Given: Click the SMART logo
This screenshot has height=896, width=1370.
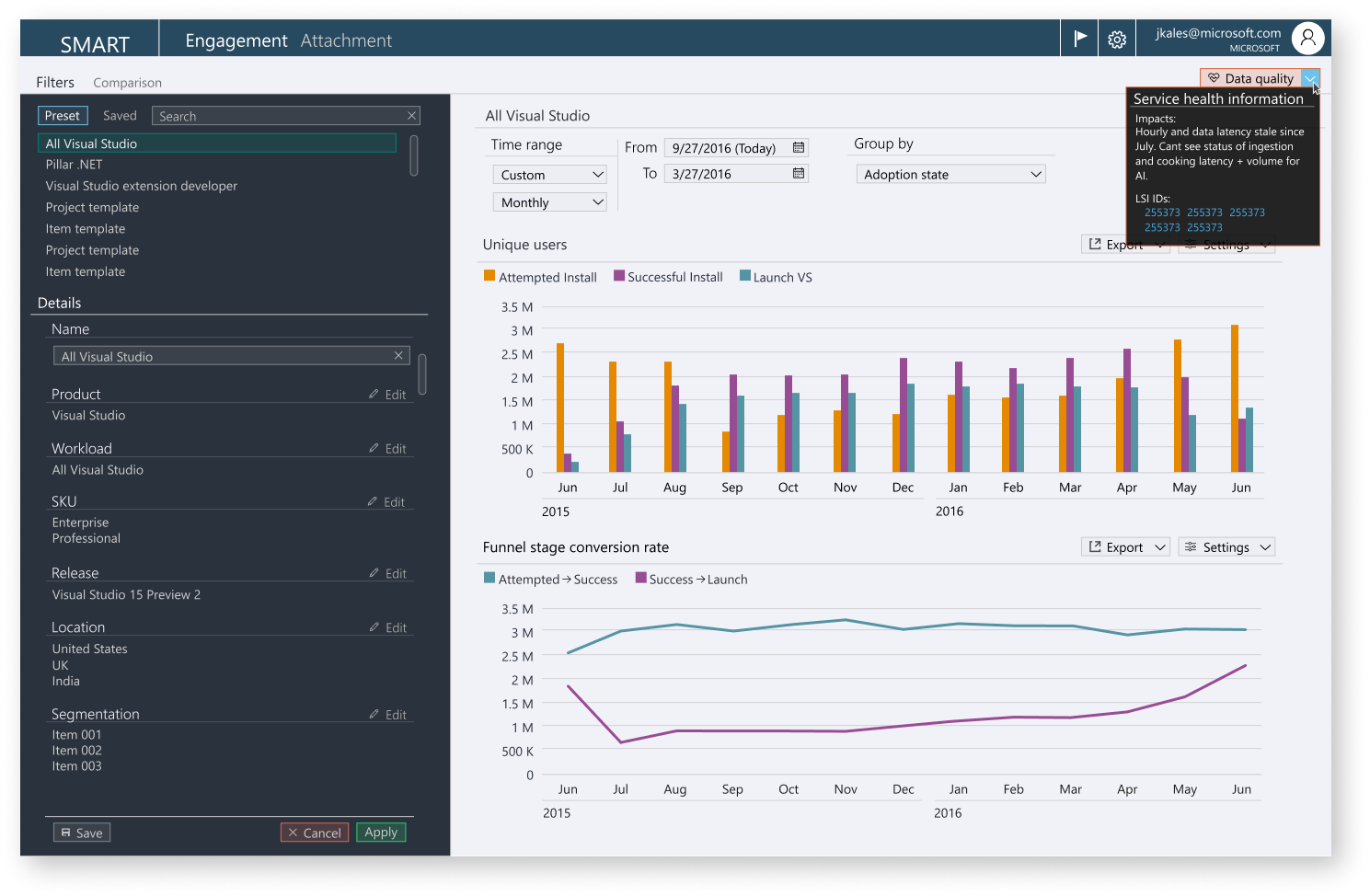Looking at the screenshot, I should (95, 44).
